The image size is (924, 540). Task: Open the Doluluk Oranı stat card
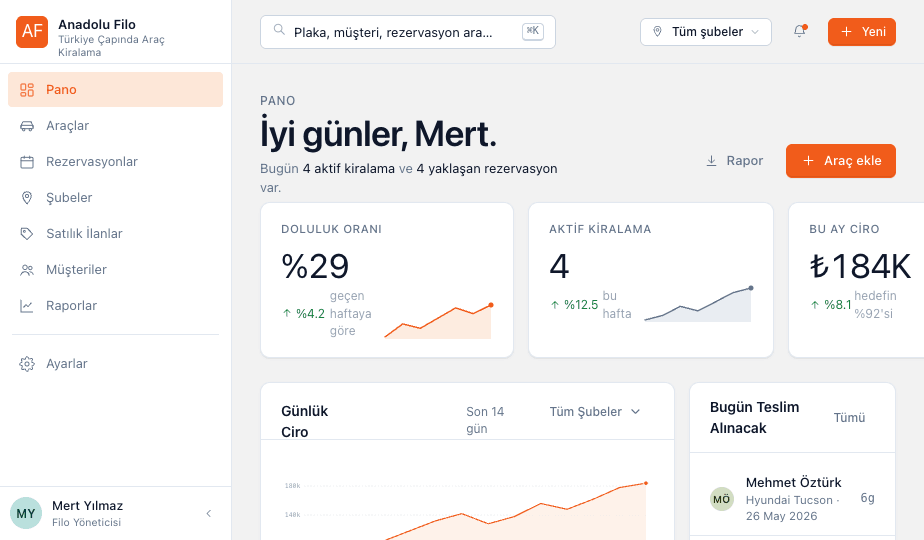(x=387, y=280)
